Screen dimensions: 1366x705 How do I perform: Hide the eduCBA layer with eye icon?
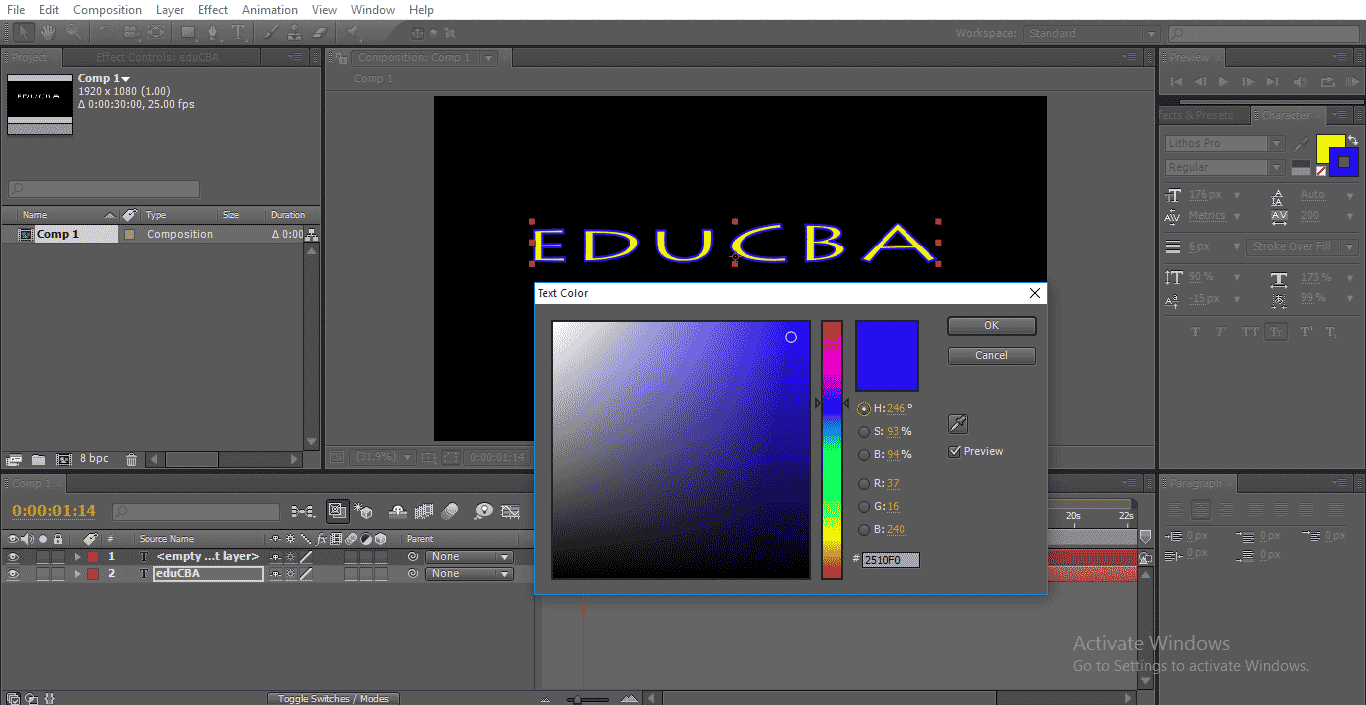point(13,574)
